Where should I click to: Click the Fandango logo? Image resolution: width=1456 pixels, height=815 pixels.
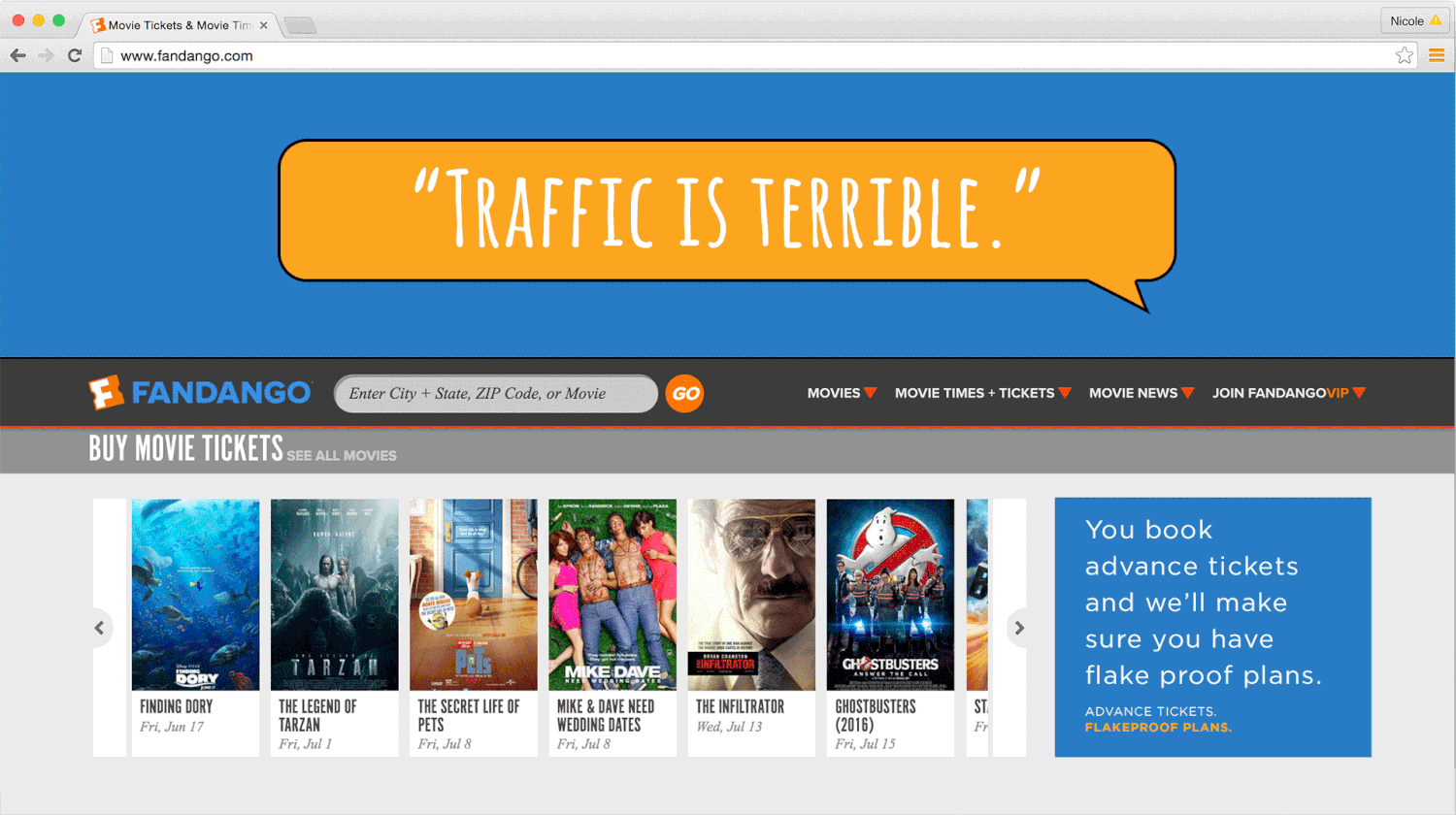pos(200,393)
